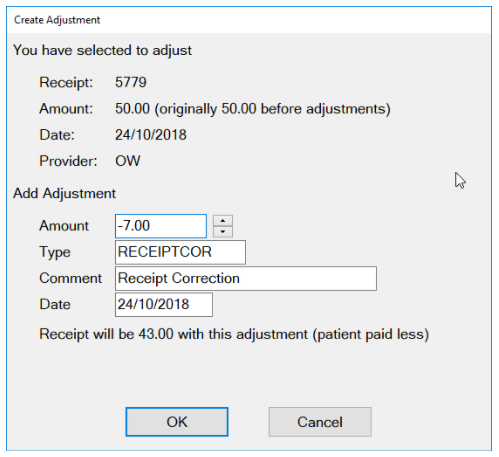Click the Receipt label text
Viewport: 499px width, 457px height.
click(66, 82)
